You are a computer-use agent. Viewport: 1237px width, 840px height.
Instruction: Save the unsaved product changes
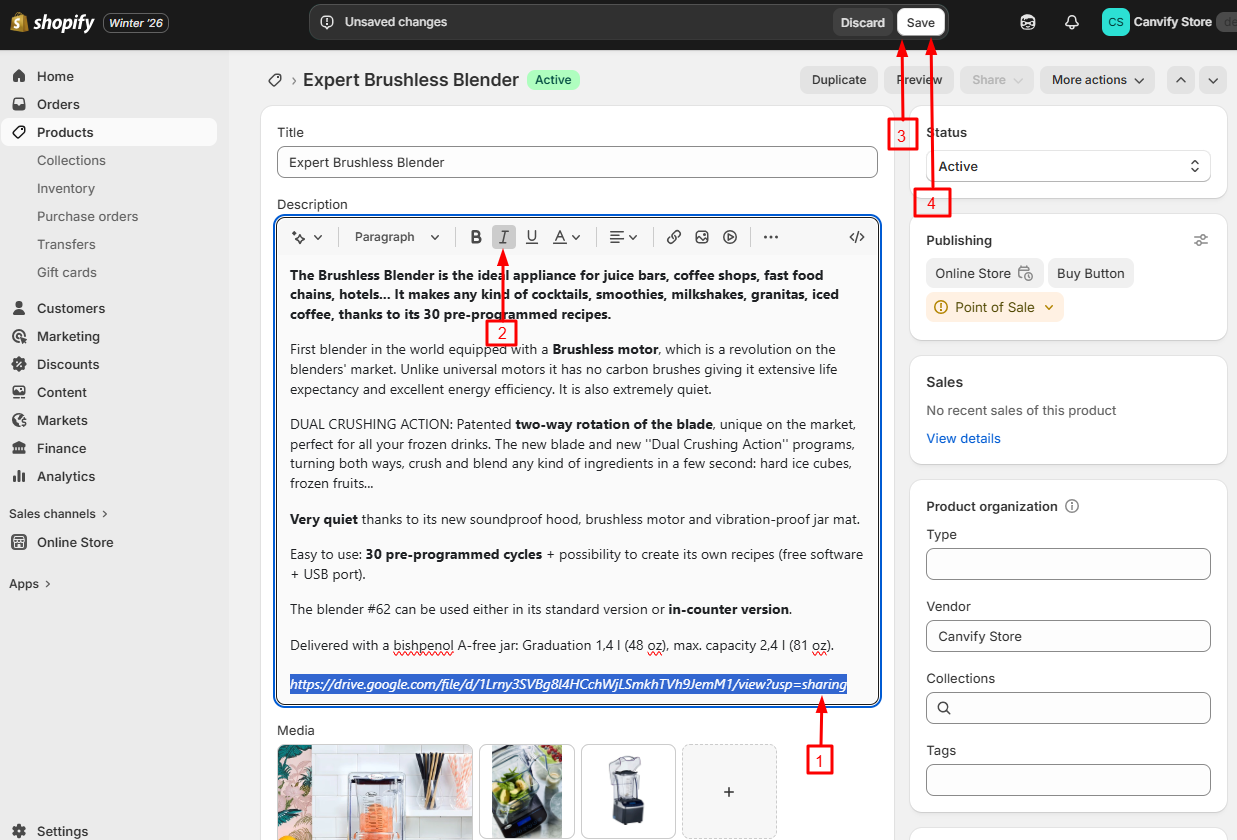tap(920, 21)
